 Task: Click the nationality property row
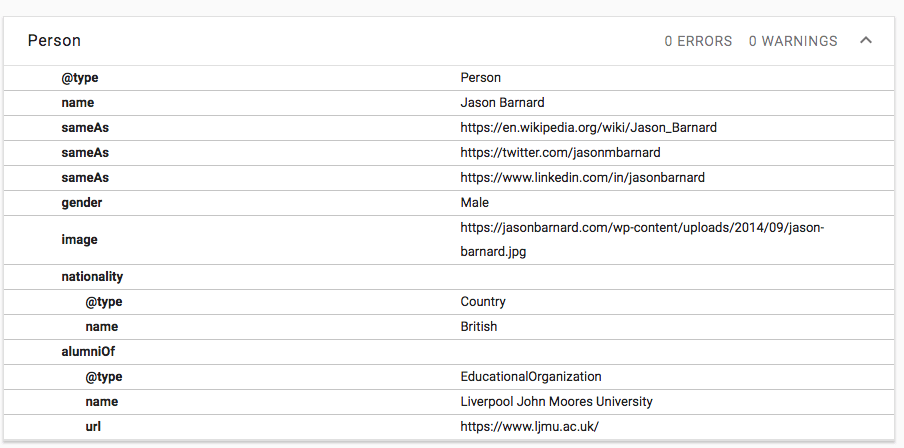tap(92, 277)
